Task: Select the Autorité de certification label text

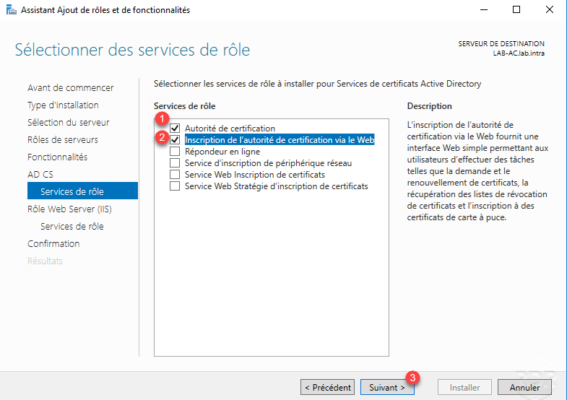Action: pos(230,128)
